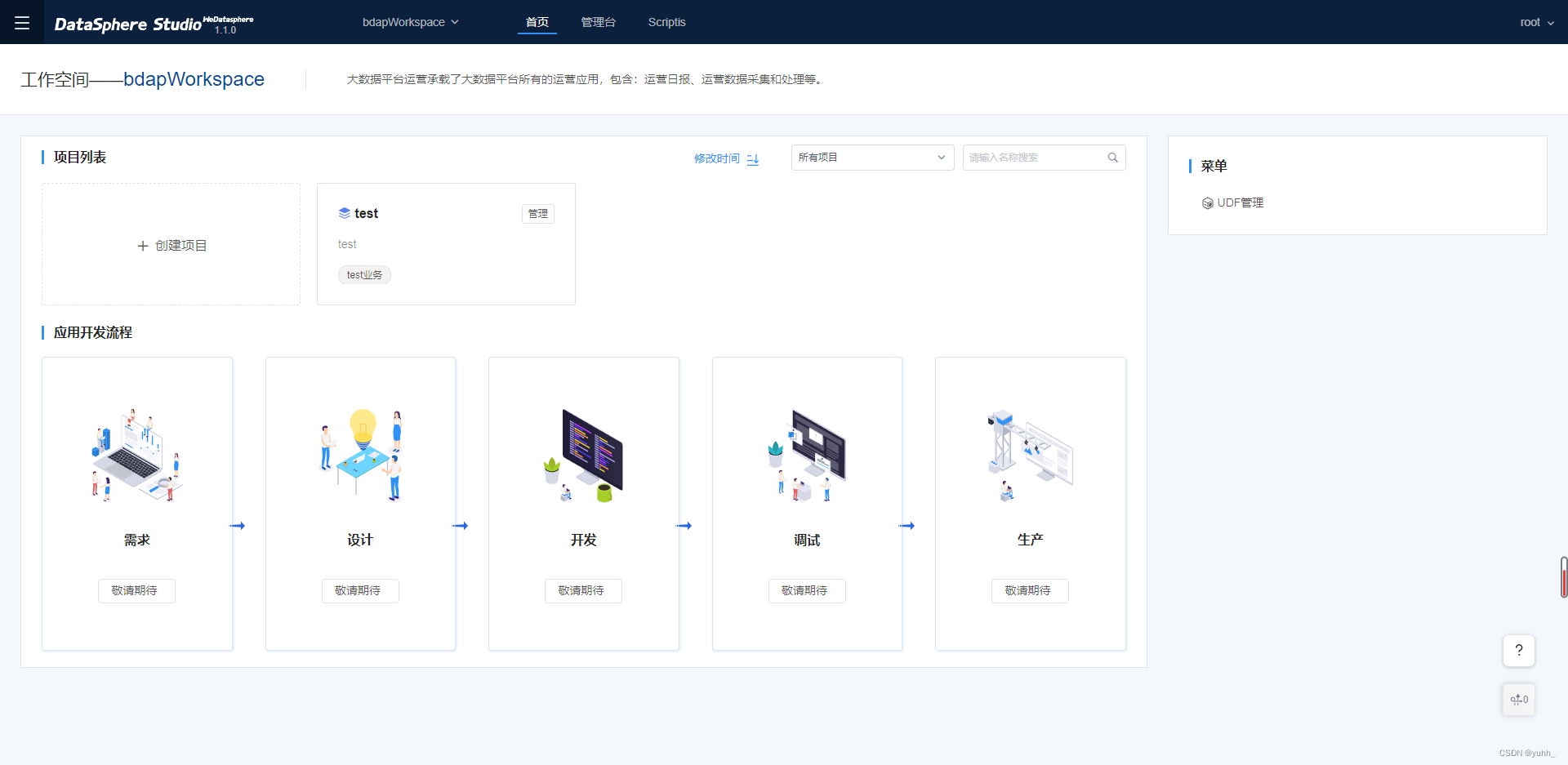Image resolution: width=1568 pixels, height=765 pixels.
Task: Open the sidebar hamburger menu
Action: pos(22,22)
